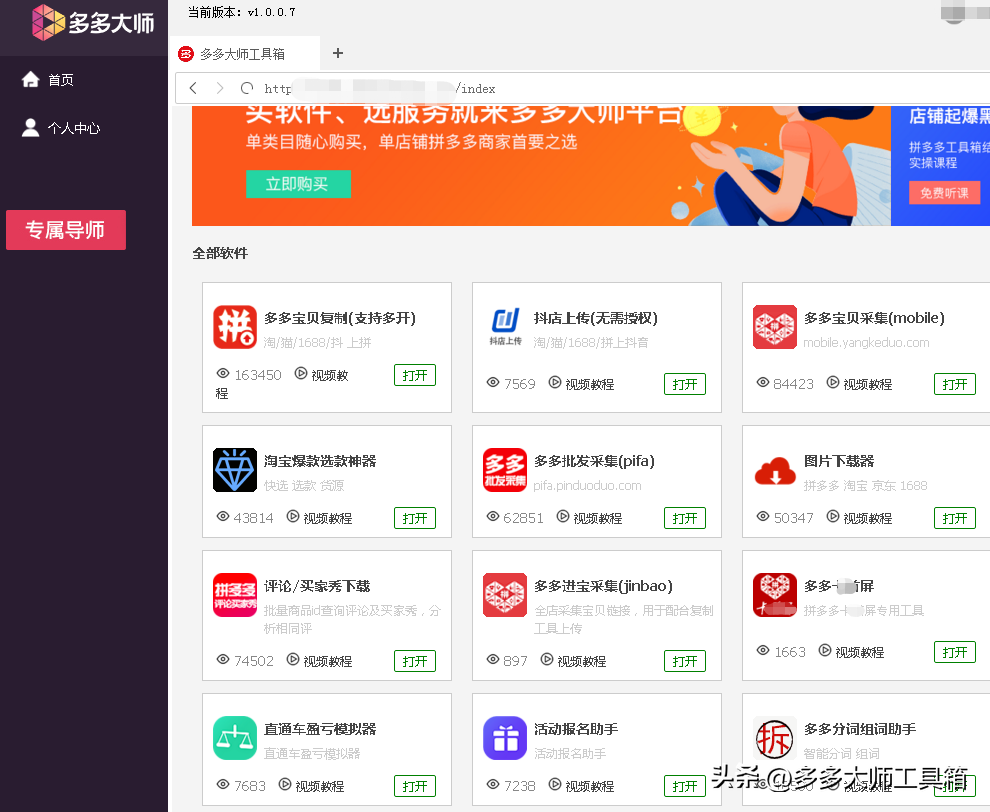Open the 图片下载器 cloud download icon

pyautogui.click(x=774, y=468)
